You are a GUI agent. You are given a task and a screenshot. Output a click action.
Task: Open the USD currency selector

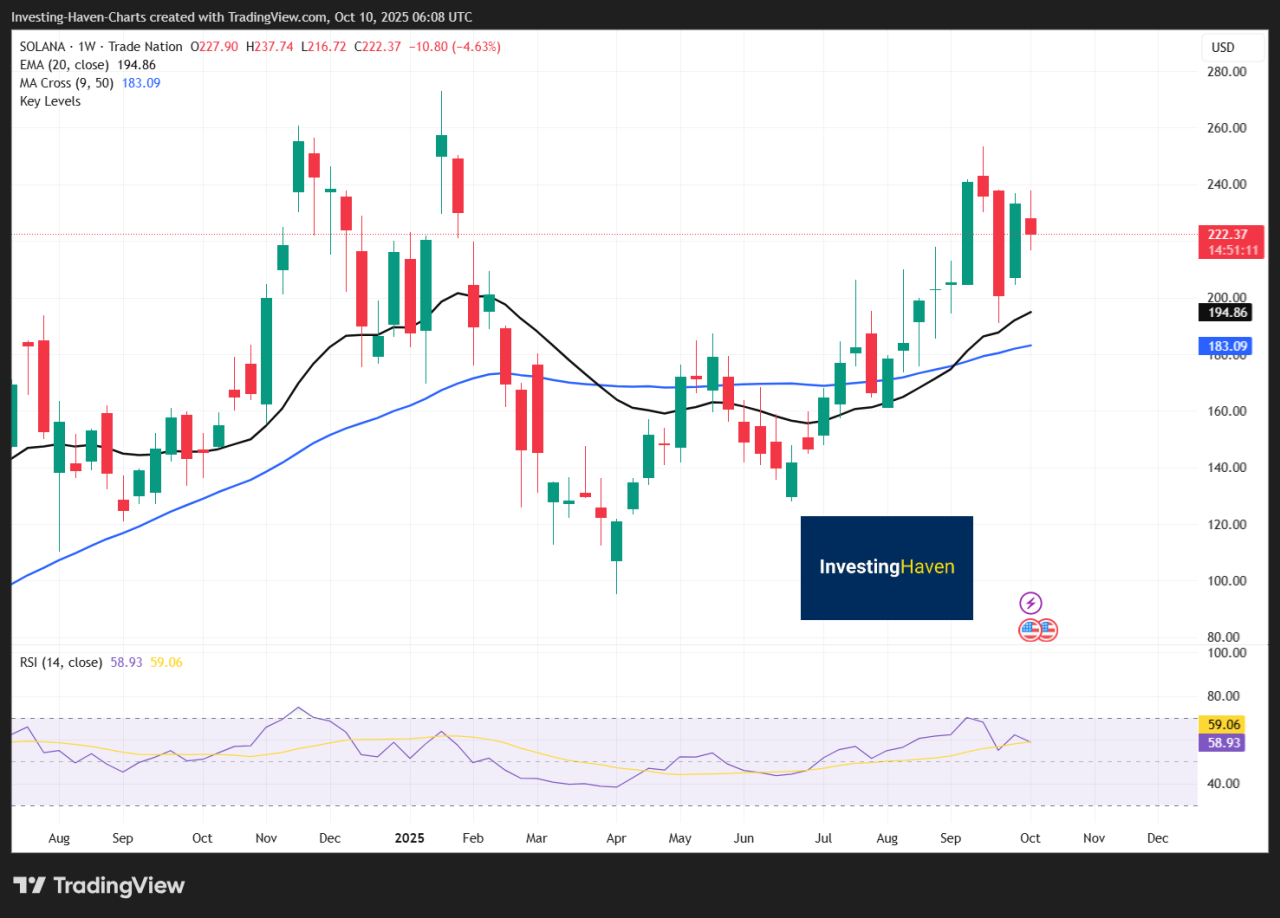[1222, 47]
